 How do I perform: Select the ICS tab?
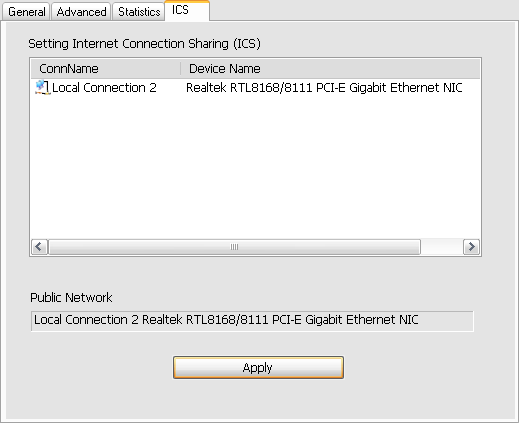187,10
